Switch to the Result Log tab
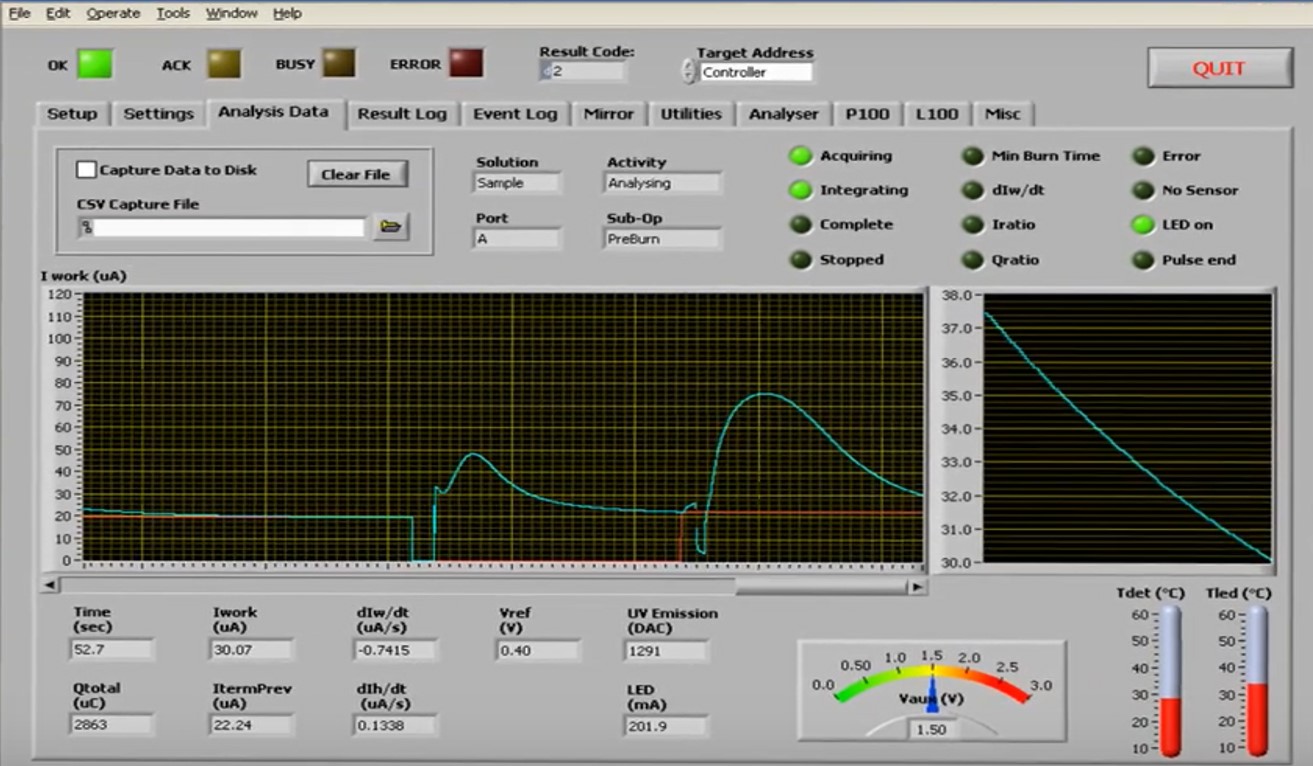Screen dimensions: 1313x766 point(402,114)
